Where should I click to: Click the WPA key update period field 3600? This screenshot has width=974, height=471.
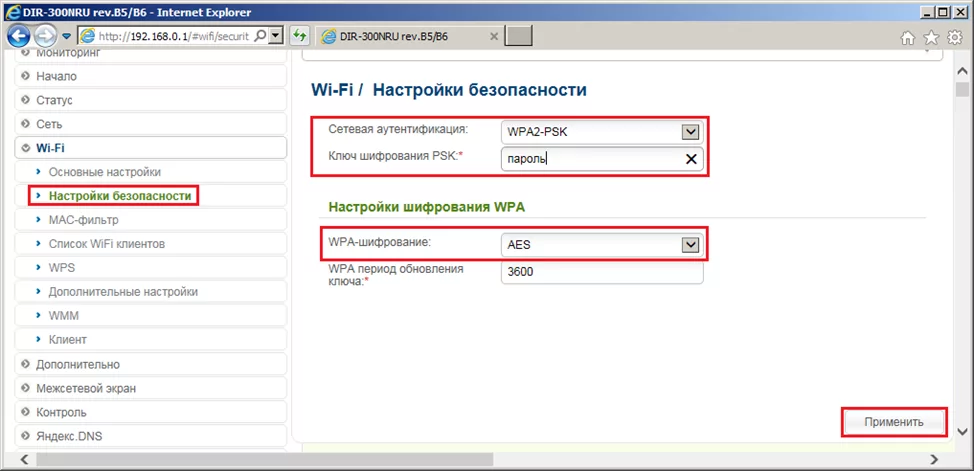(602, 272)
